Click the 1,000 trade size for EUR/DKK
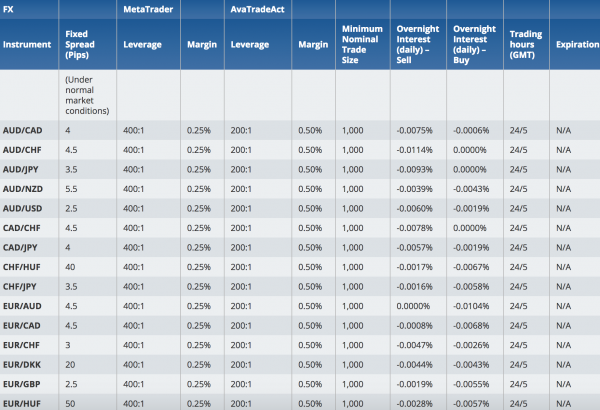This screenshot has width=600, height=410. (x=352, y=364)
